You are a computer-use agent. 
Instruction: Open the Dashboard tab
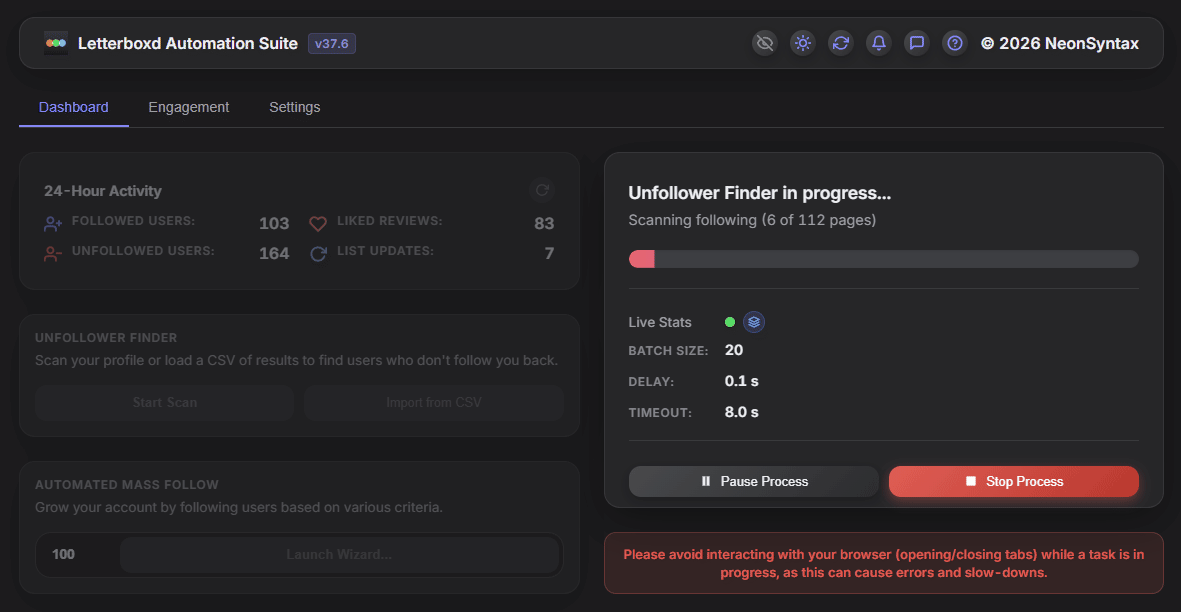(74, 107)
